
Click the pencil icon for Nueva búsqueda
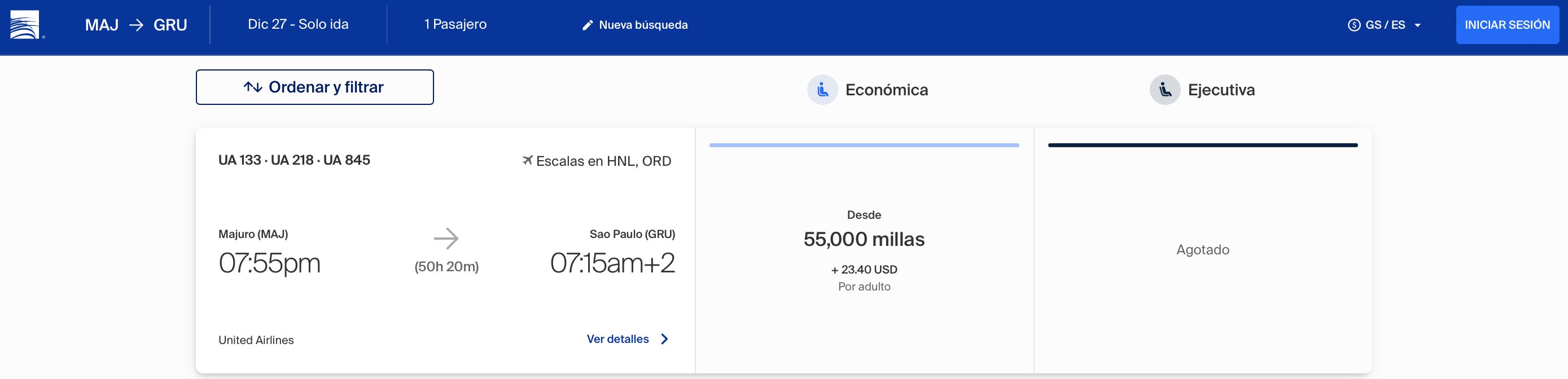click(588, 25)
